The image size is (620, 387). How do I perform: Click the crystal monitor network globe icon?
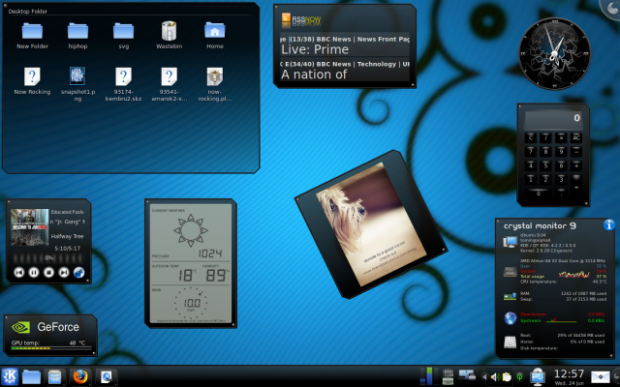click(510, 318)
